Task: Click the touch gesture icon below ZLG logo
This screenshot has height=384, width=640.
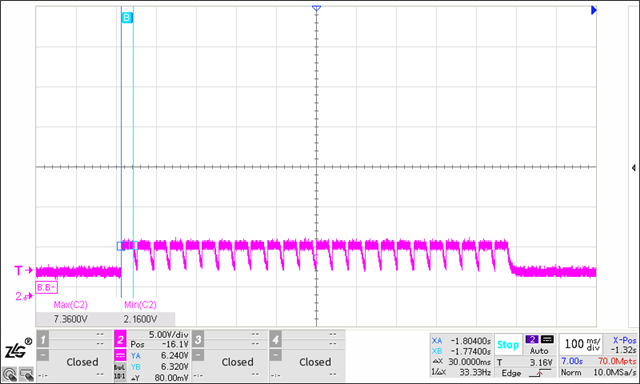Action: (x=10, y=374)
